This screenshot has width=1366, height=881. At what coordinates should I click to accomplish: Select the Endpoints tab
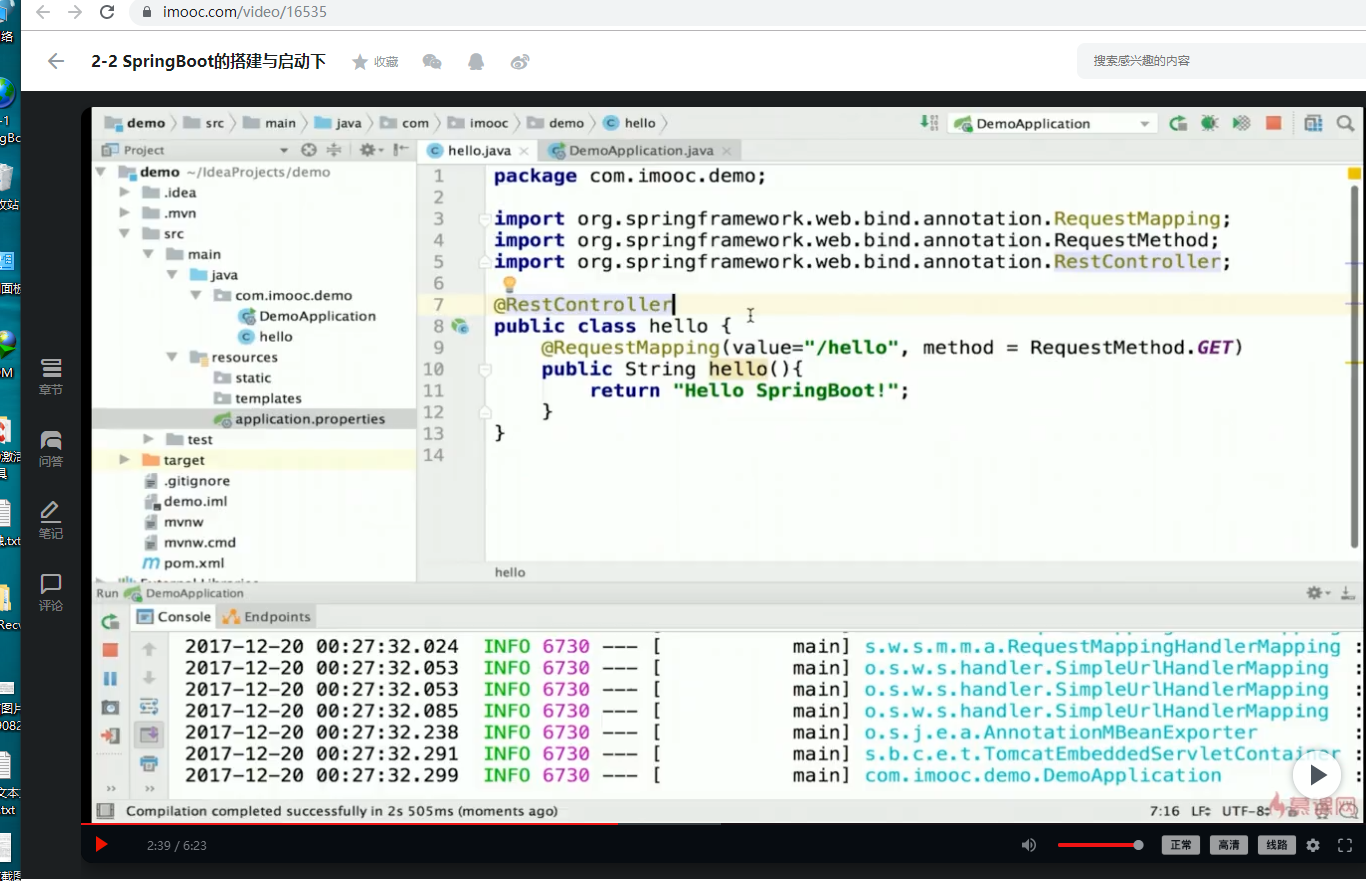(267, 617)
